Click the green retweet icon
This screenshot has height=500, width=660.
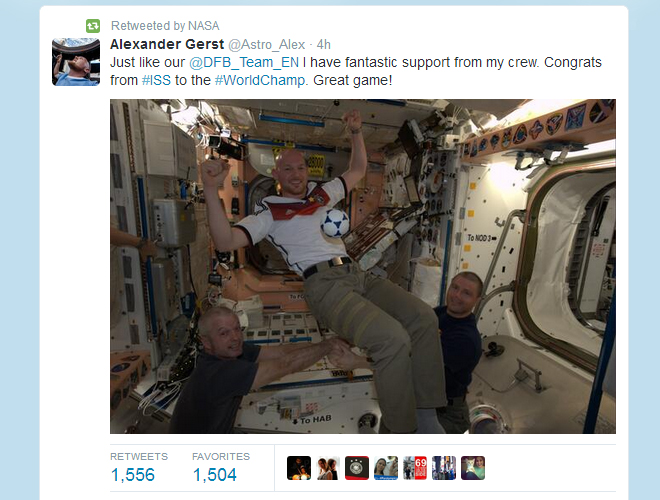click(93, 26)
